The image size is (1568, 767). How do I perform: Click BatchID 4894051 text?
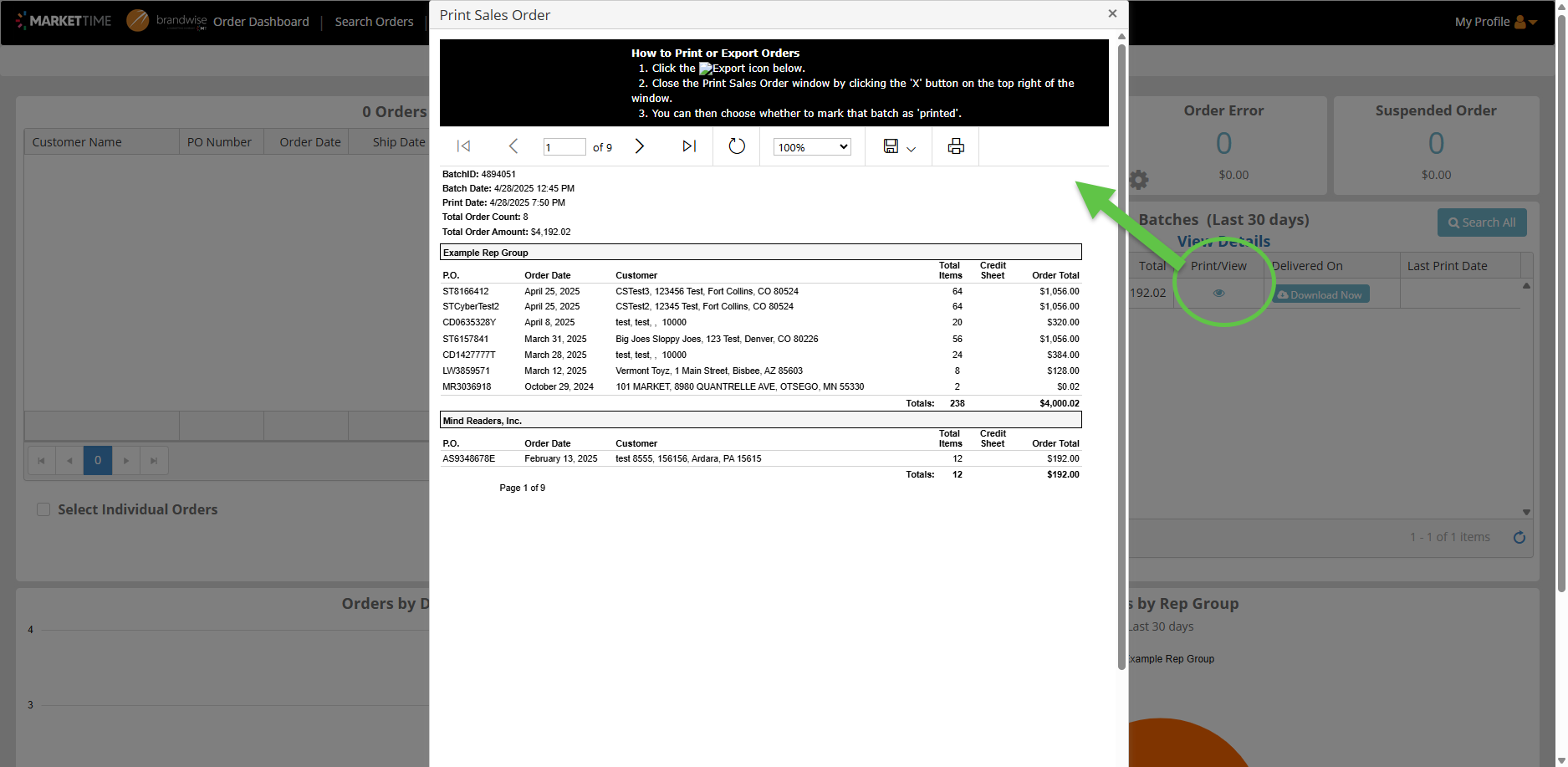pos(479,174)
